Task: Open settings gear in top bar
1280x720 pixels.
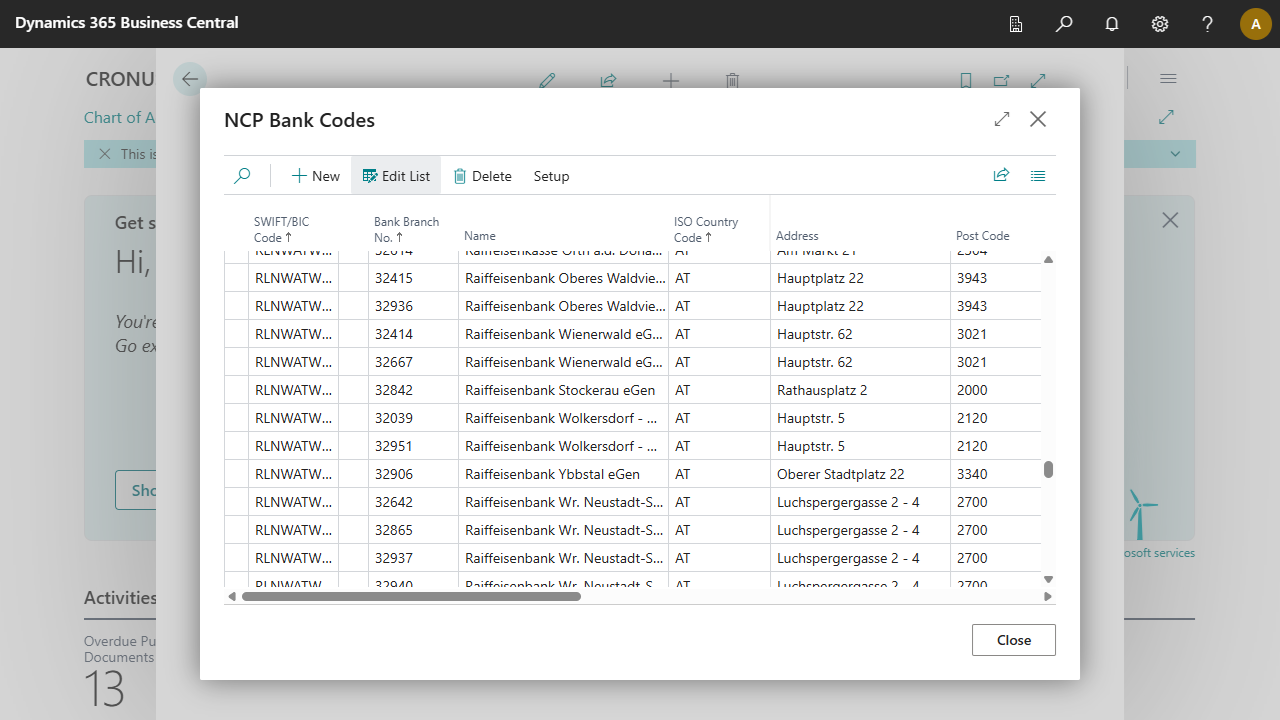Action: (x=1160, y=24)
